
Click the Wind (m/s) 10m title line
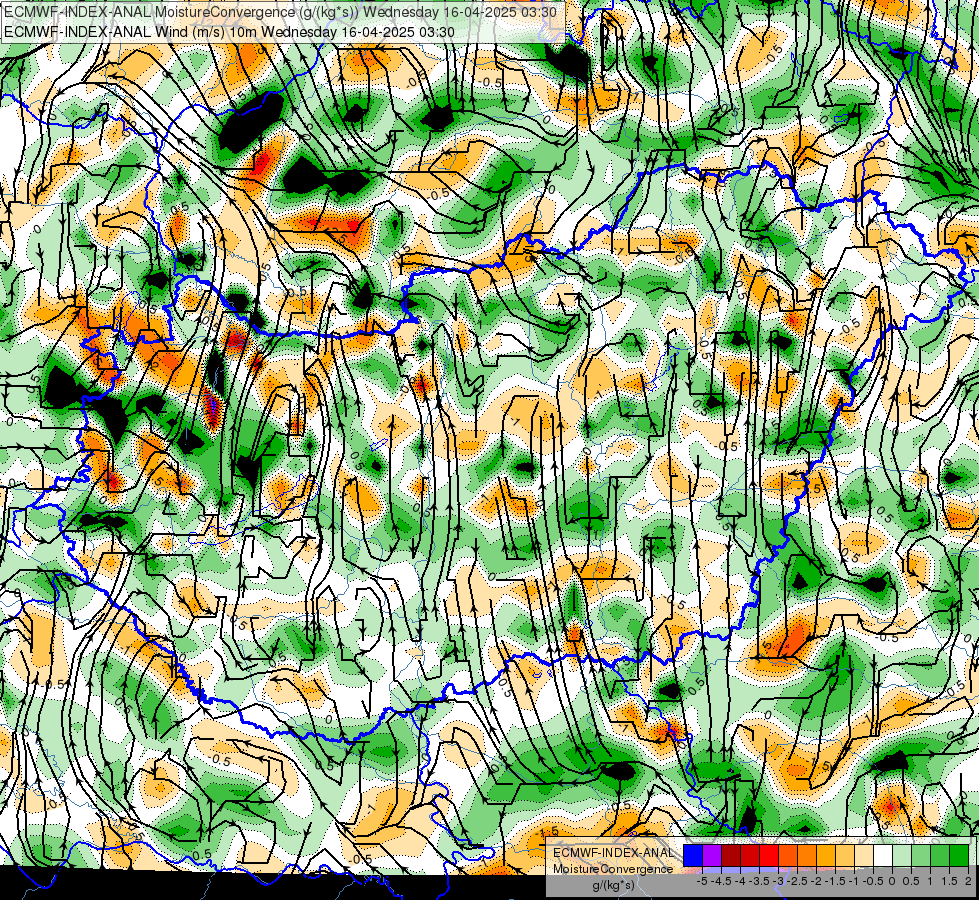click(229, 32)
